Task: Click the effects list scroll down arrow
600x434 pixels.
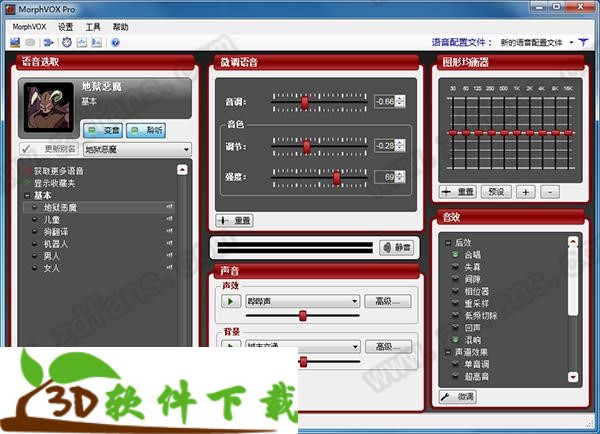Action: pos(573,377)
